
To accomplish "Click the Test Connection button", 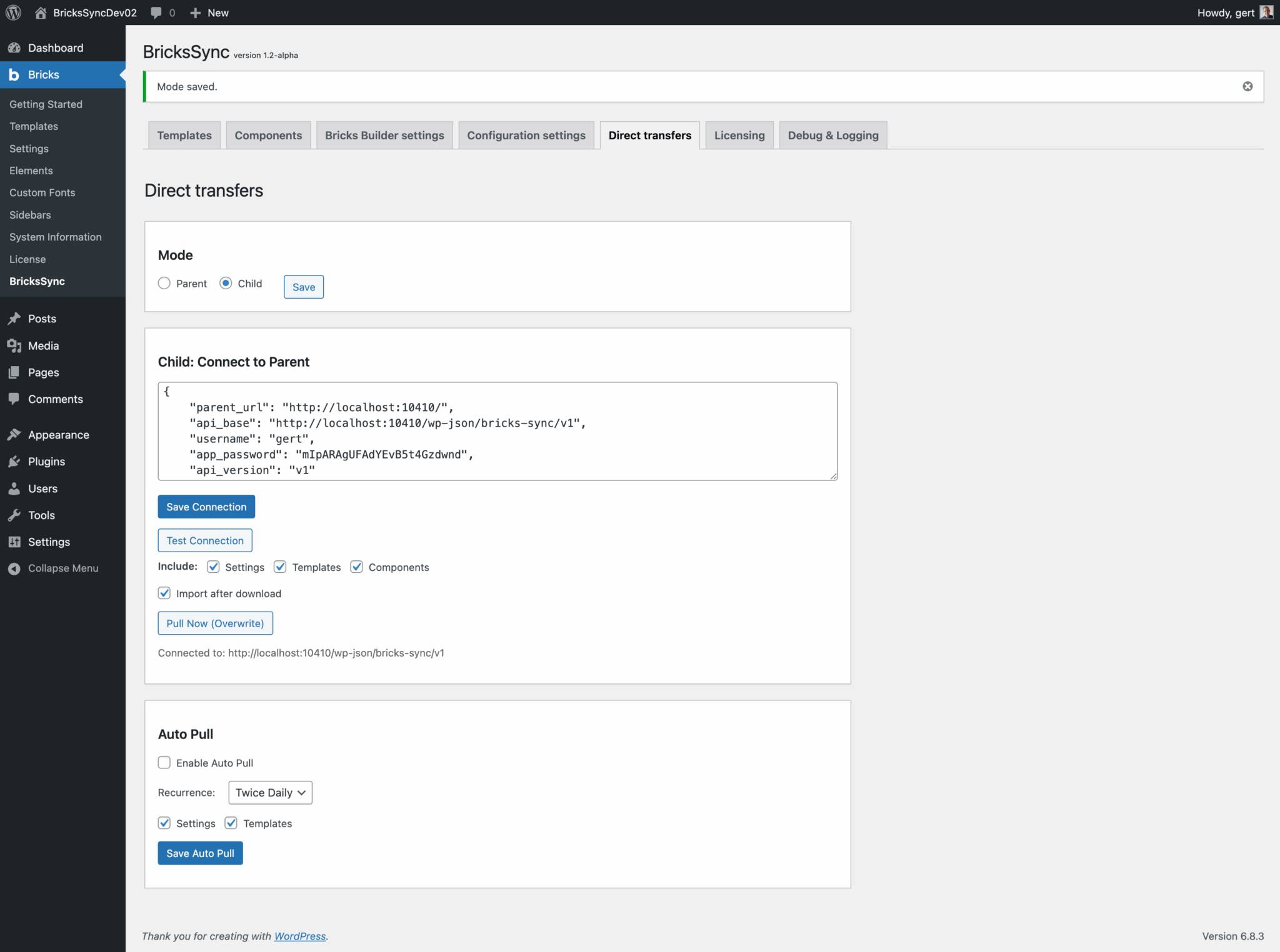I will coord(204,540).
